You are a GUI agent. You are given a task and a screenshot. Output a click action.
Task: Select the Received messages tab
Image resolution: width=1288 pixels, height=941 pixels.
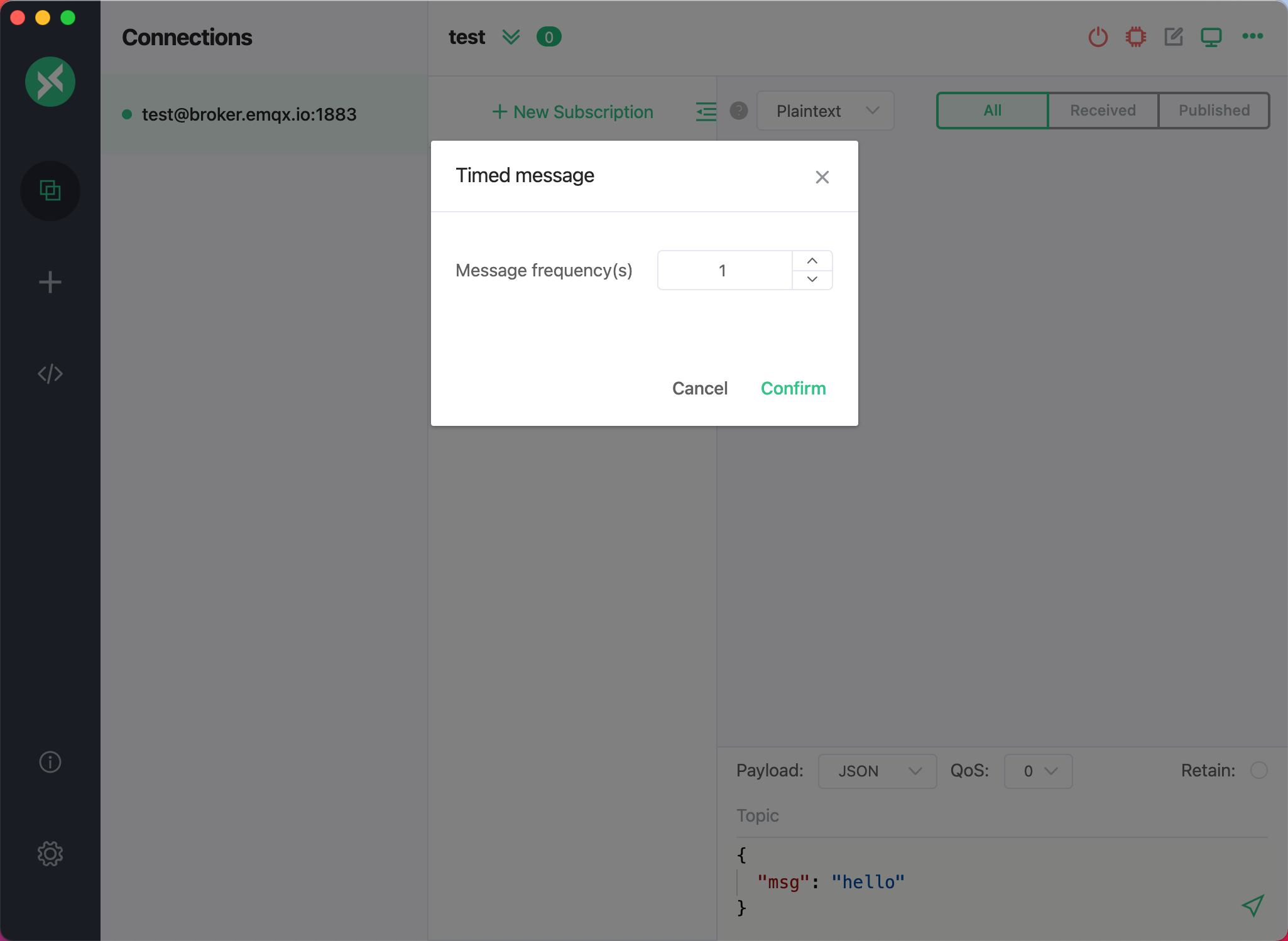tap(1102, 111)
